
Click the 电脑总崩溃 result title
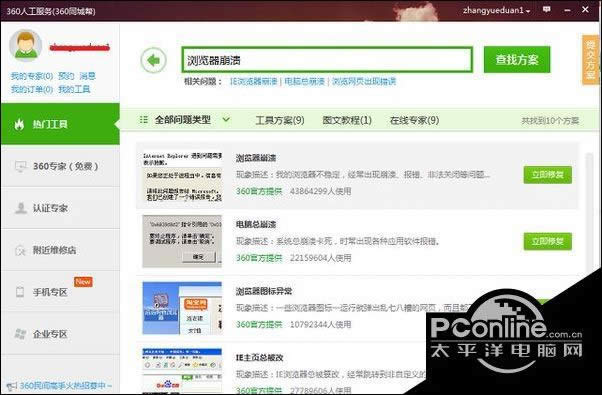tap(256, 224)
